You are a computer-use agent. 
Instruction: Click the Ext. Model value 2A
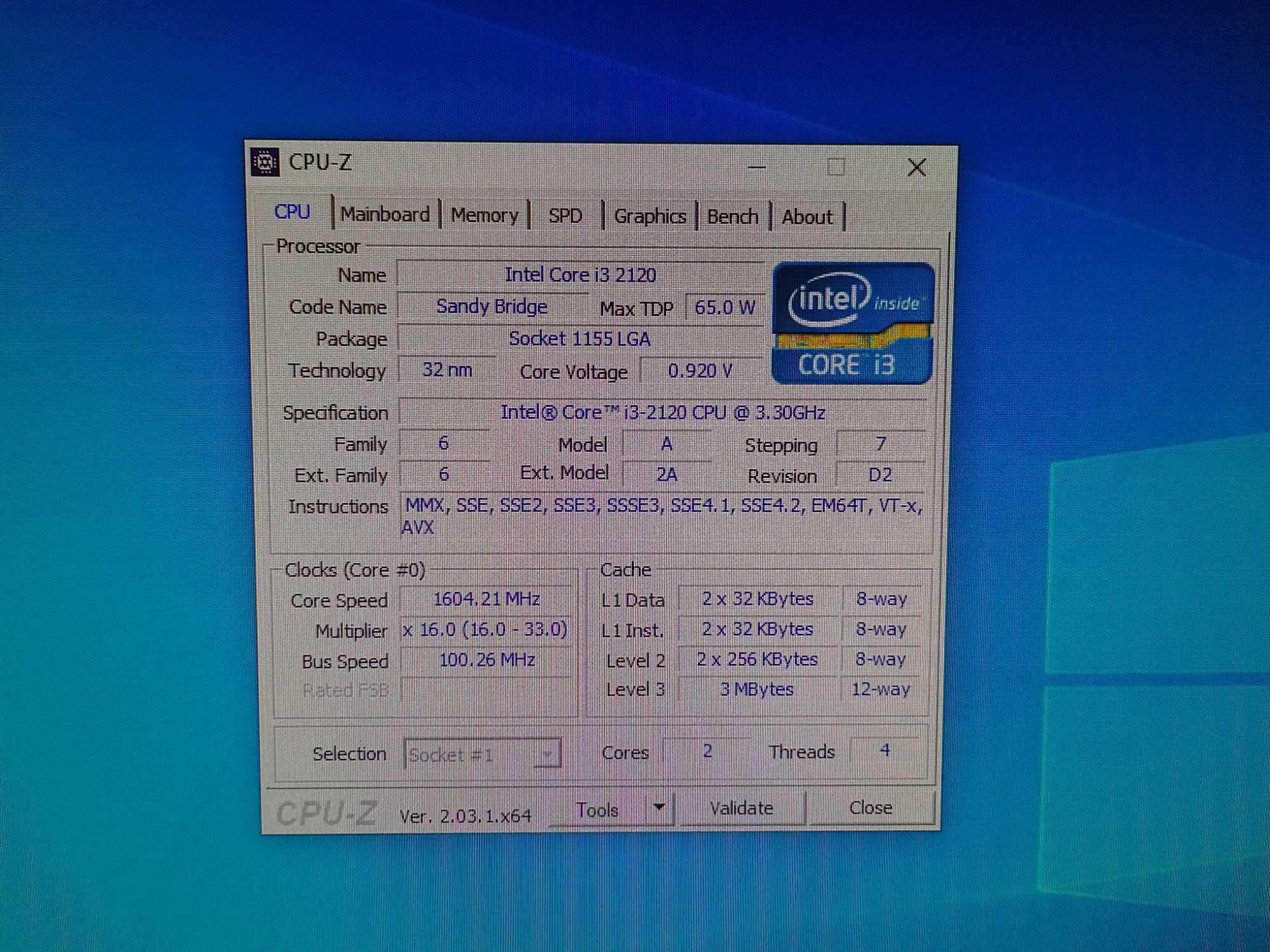(666, 474)
